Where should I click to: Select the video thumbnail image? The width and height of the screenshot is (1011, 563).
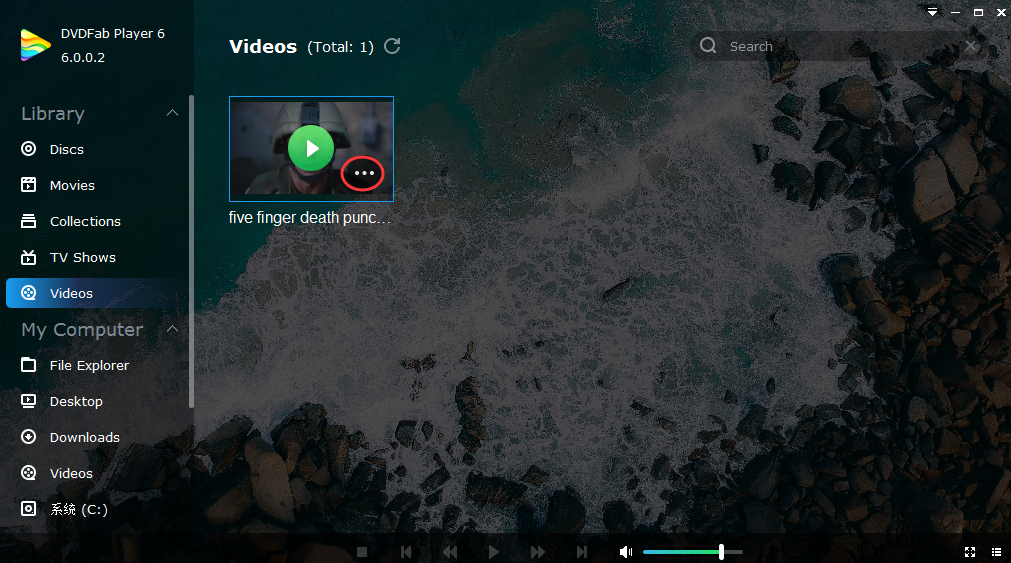point(311,149)
